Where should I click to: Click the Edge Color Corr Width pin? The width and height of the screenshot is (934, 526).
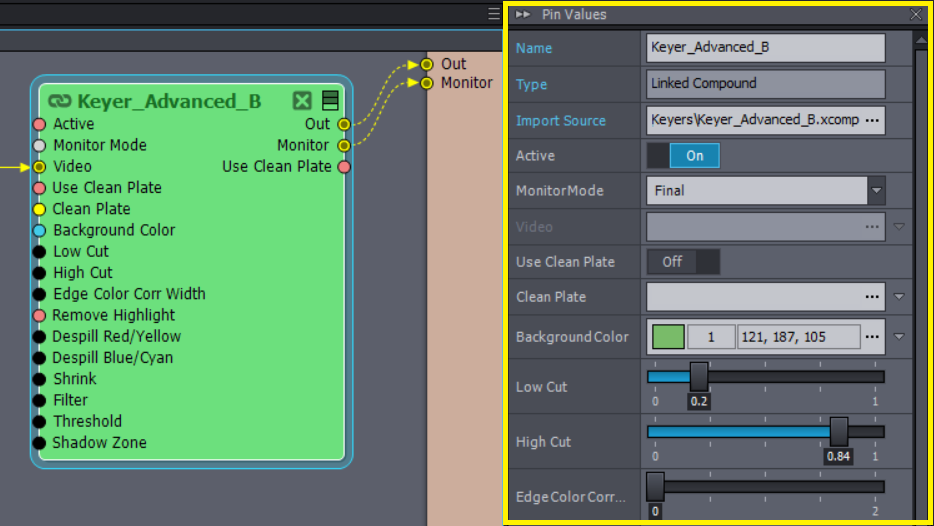pos(39,294)
